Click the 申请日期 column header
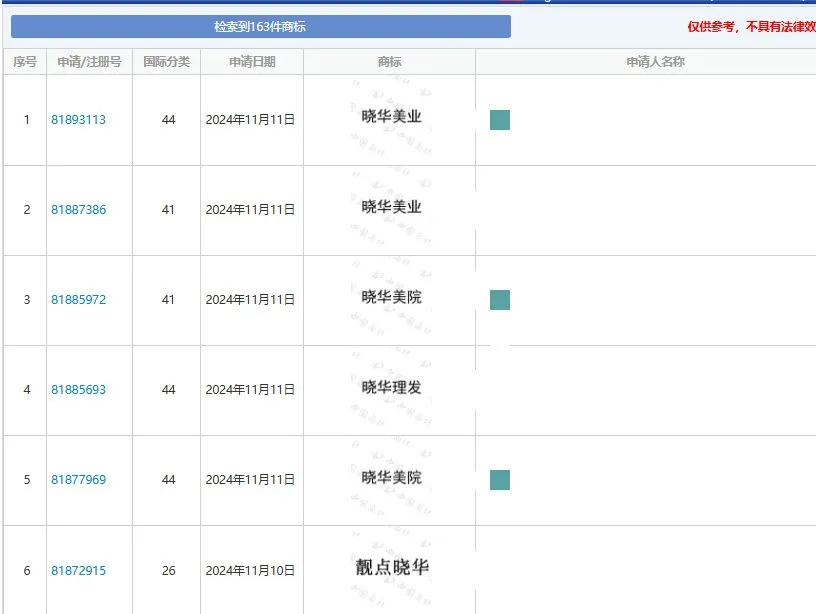Screen dimensions: 816x614 [x=252, y=62]
